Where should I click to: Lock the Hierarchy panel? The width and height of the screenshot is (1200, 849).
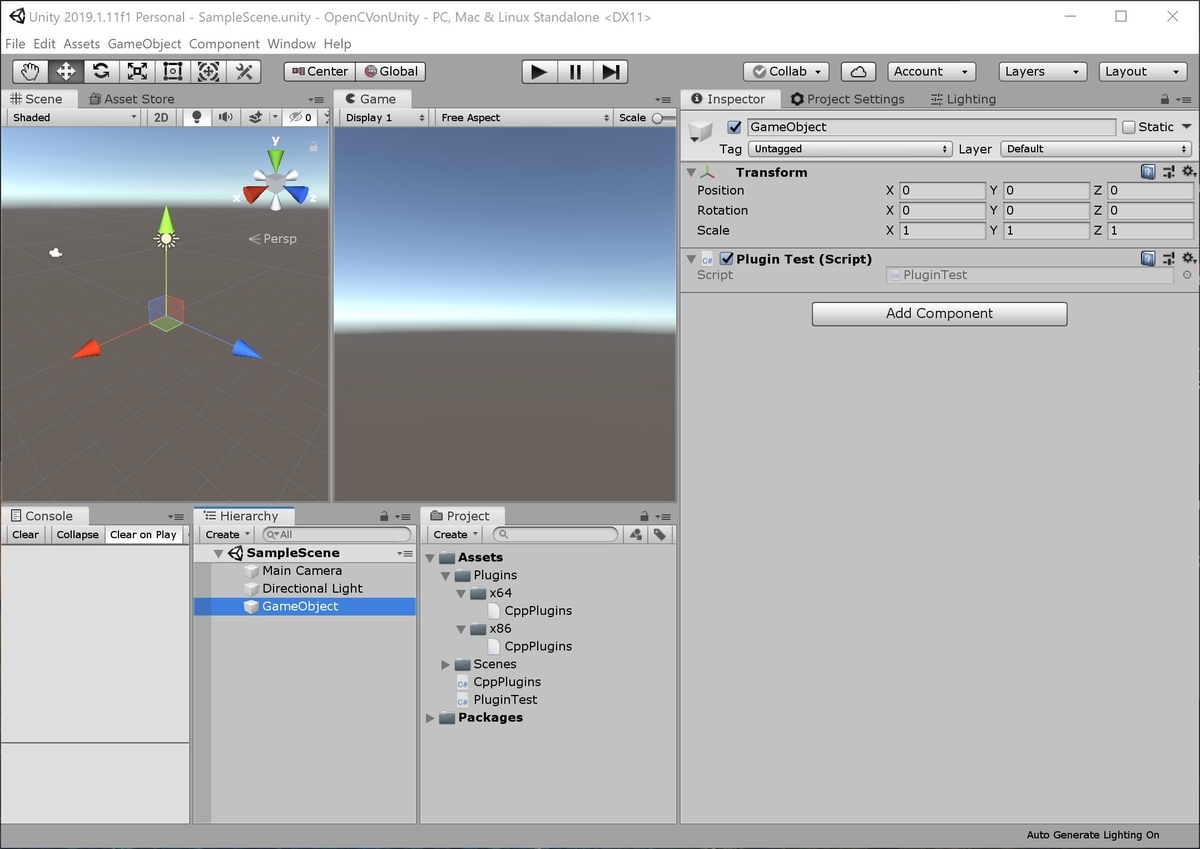(384, 516)
